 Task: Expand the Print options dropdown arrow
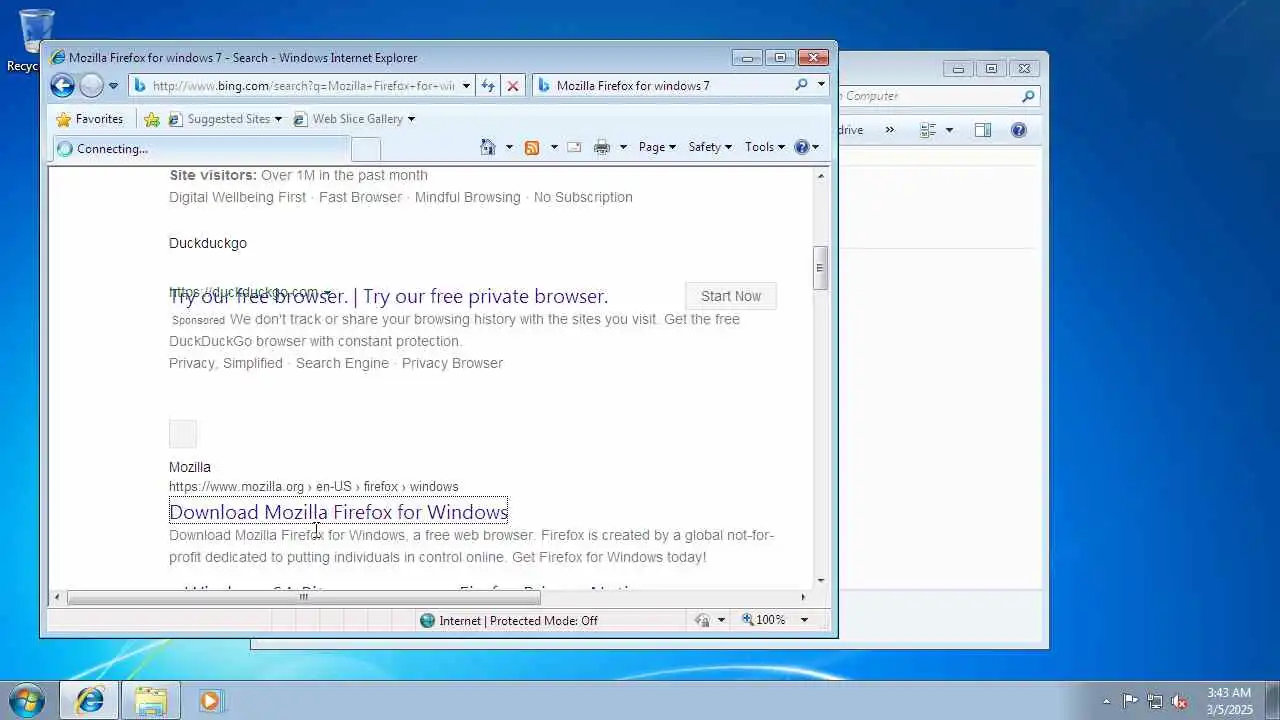point(623,147)
